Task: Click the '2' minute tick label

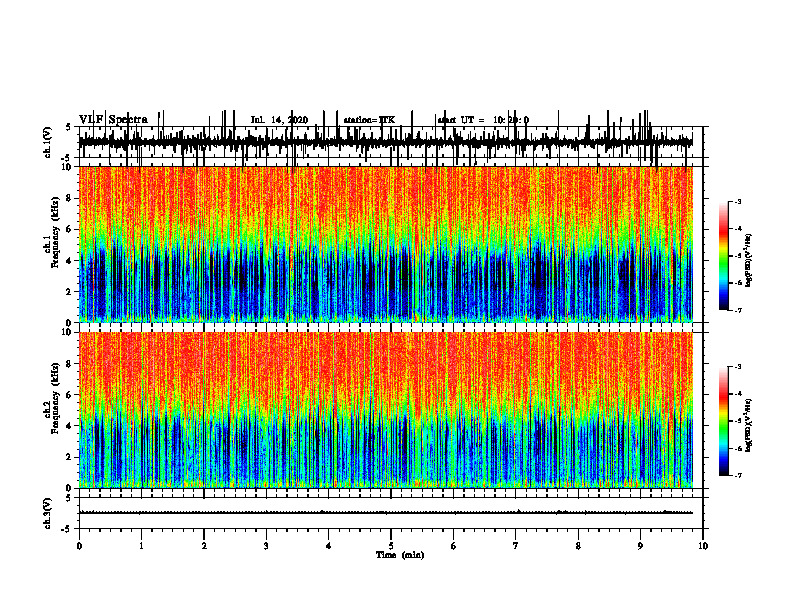Action: (x=204, y=546)
